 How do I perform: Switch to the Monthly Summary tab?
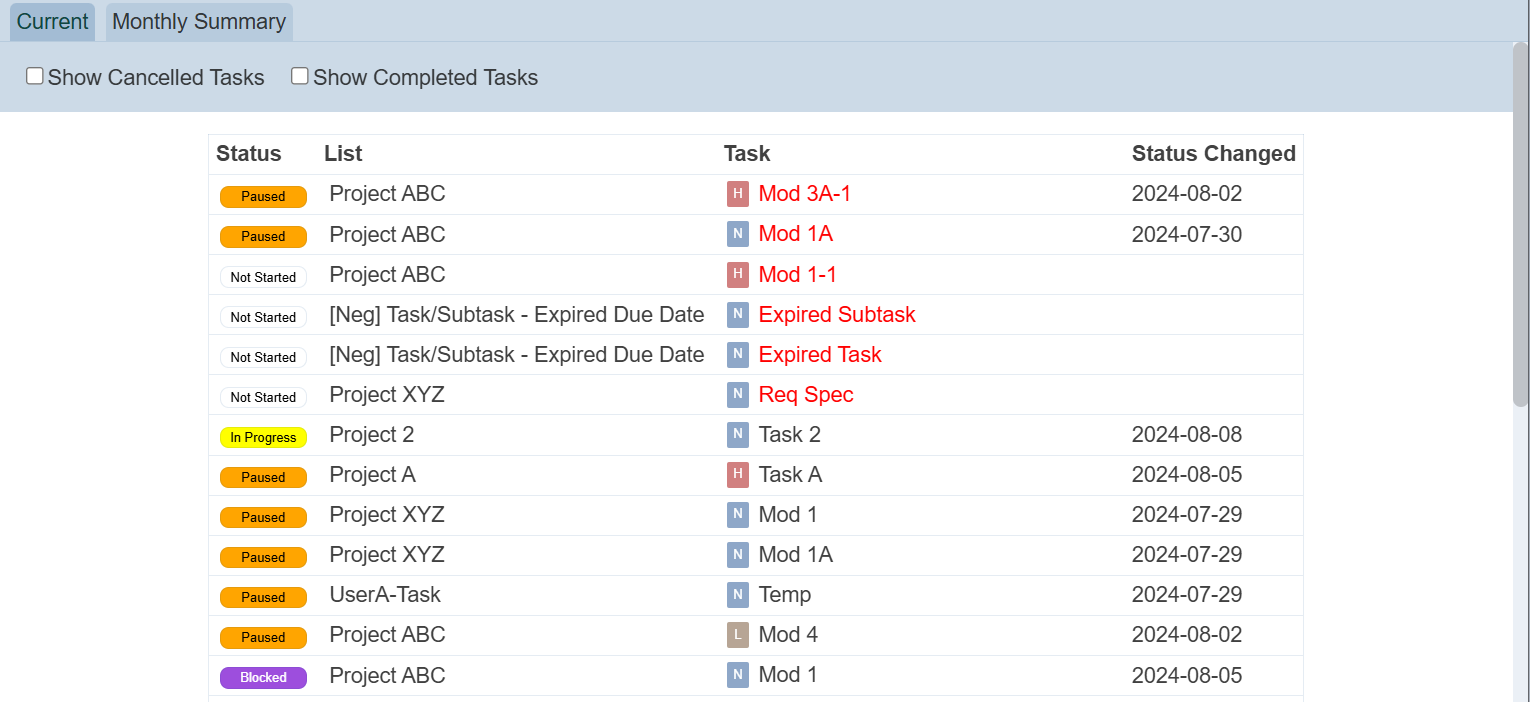tap(199, 22)
